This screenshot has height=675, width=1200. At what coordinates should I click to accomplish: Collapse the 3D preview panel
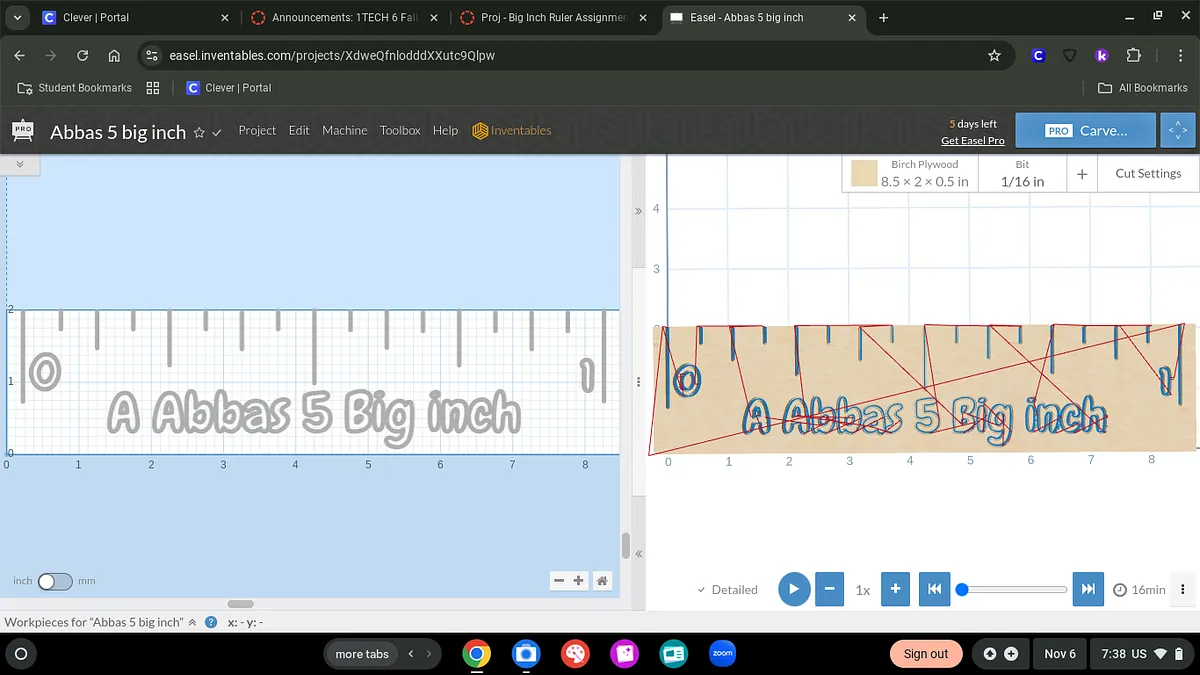pos(637,212)
